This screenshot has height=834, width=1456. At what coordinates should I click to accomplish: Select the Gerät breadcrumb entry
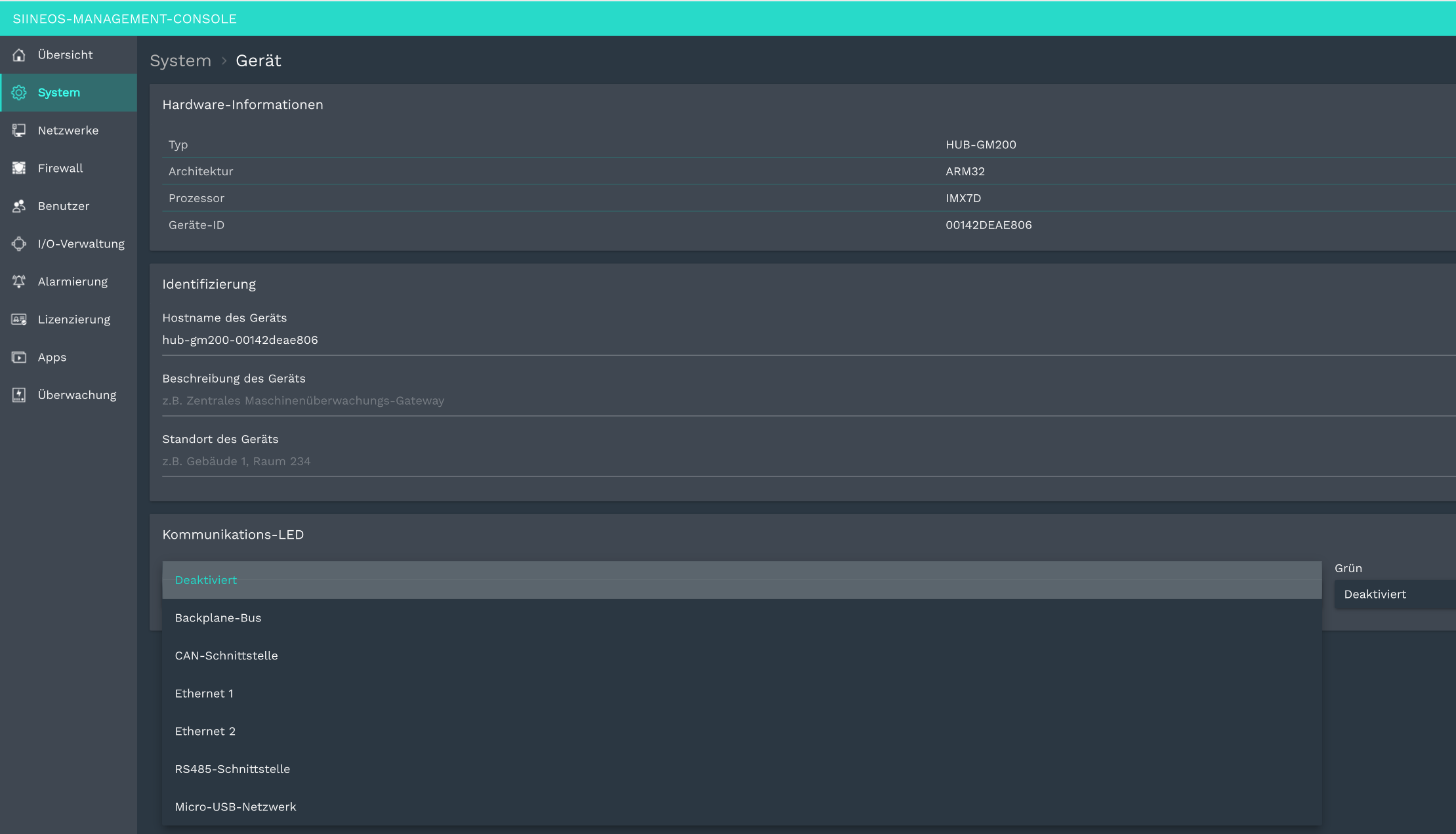258,60
